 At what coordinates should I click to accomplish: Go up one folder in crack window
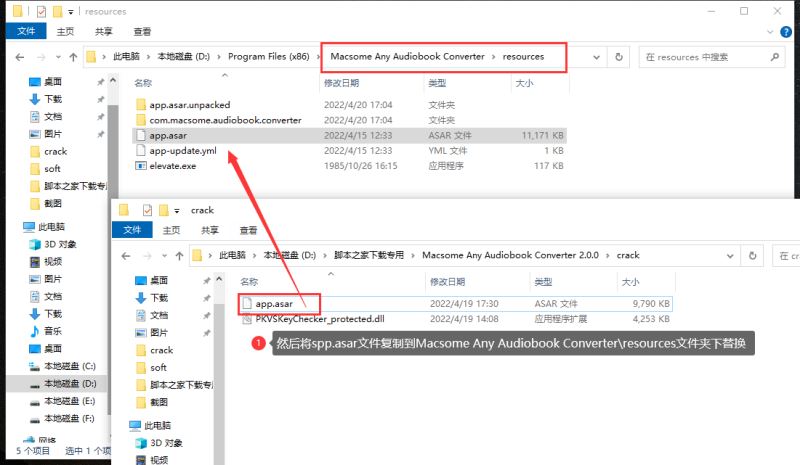tap(180, 256)
